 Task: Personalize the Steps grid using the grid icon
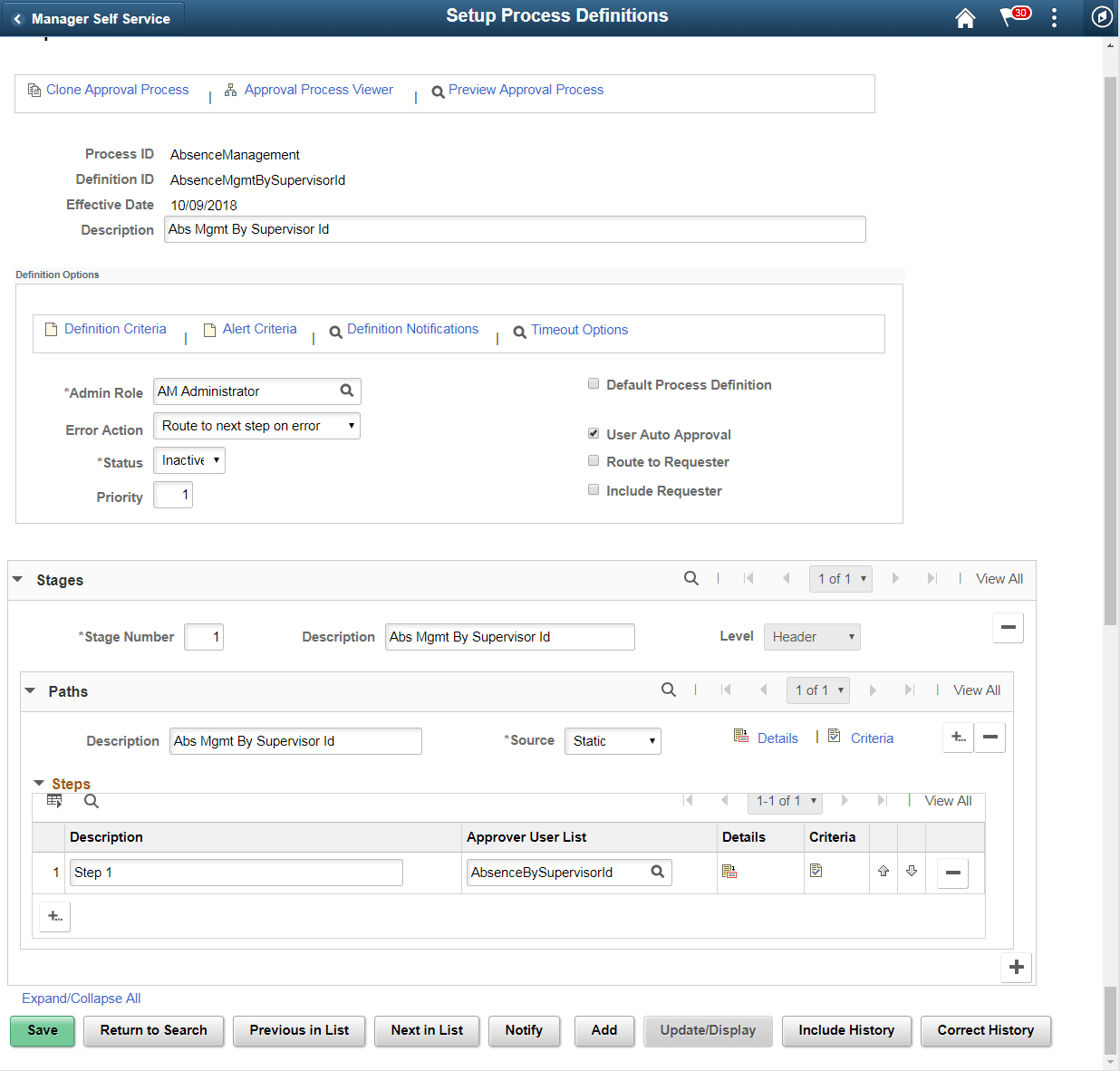[54, 800]
